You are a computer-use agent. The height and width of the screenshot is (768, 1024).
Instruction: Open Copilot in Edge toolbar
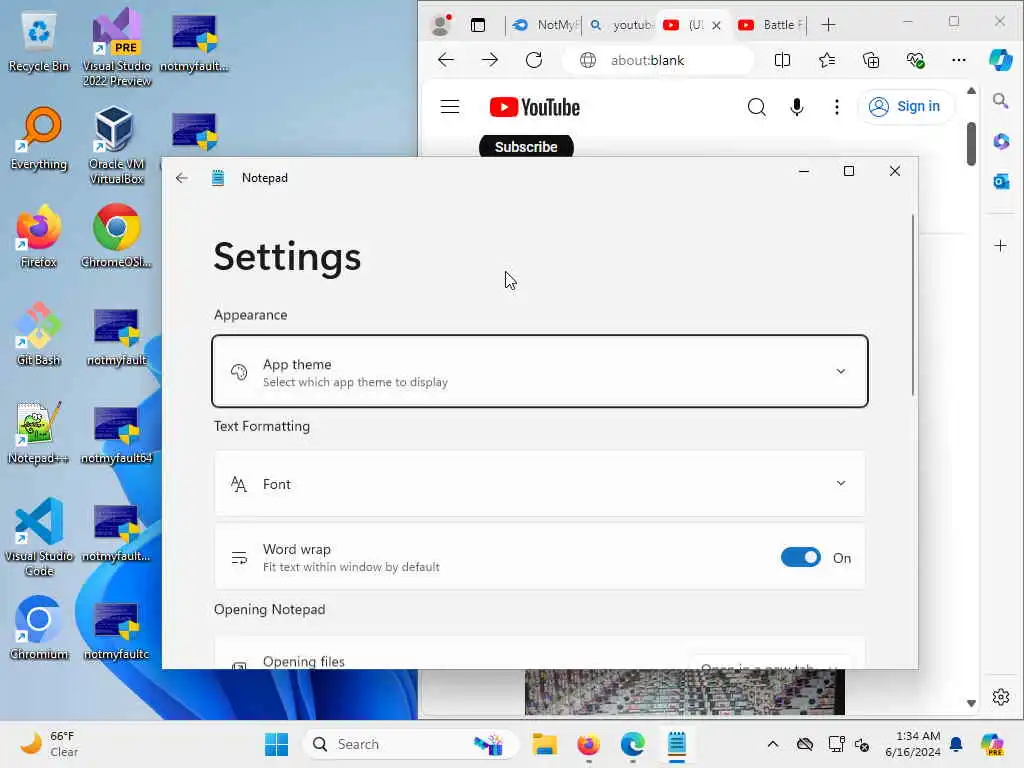(x=1000, y=60)
